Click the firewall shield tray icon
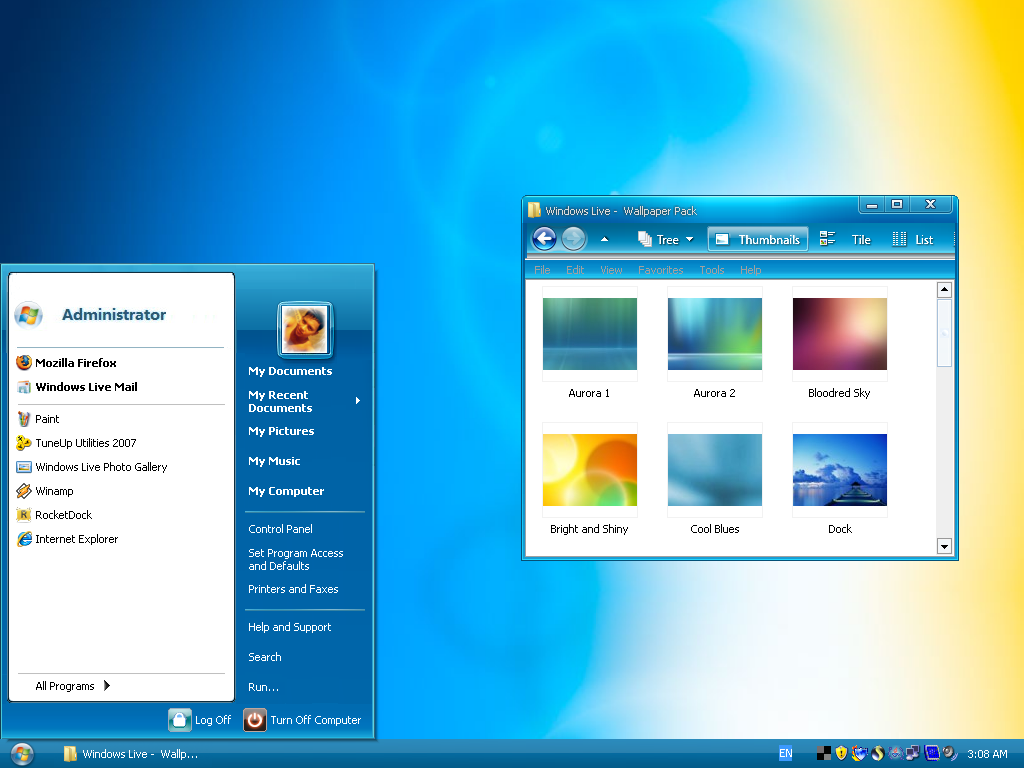The height and width of the screenshot is (768, 1024). 859,753
